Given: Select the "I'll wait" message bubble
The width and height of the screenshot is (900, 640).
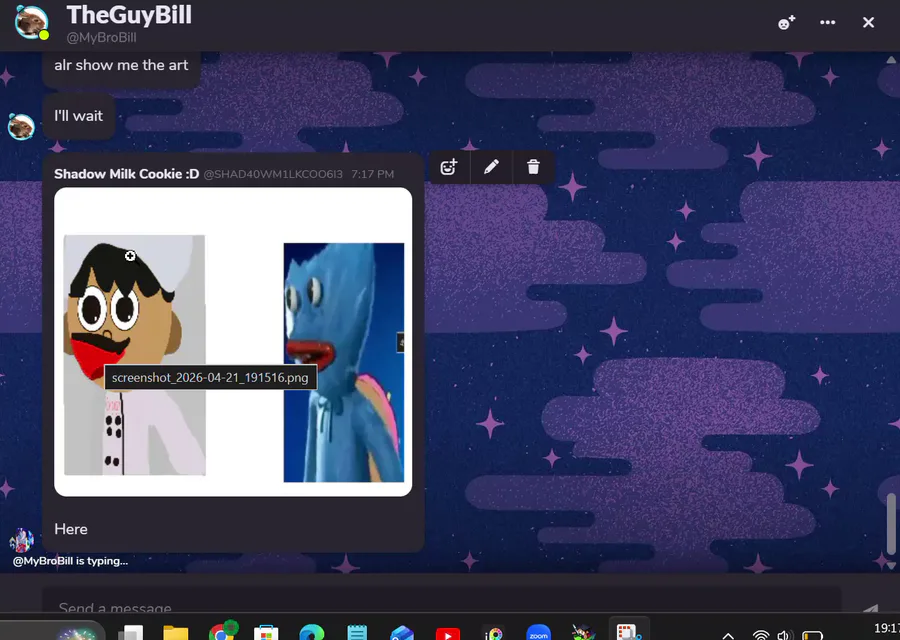Looking at the screenshot, I should [x=79, y=116].
